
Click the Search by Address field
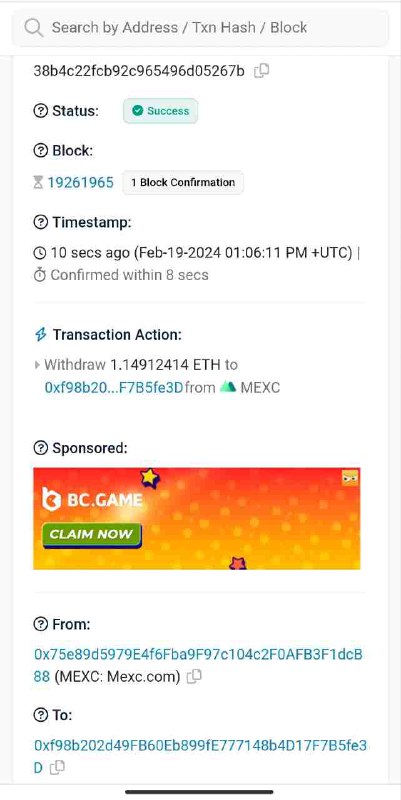(x=200, y=27)
